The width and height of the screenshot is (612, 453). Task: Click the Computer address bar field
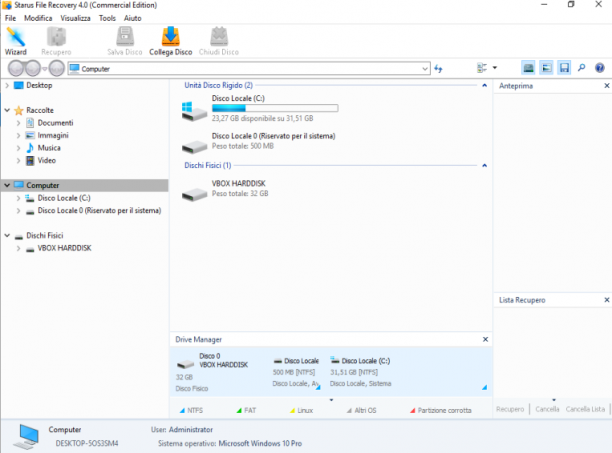[x=249, y=69]
